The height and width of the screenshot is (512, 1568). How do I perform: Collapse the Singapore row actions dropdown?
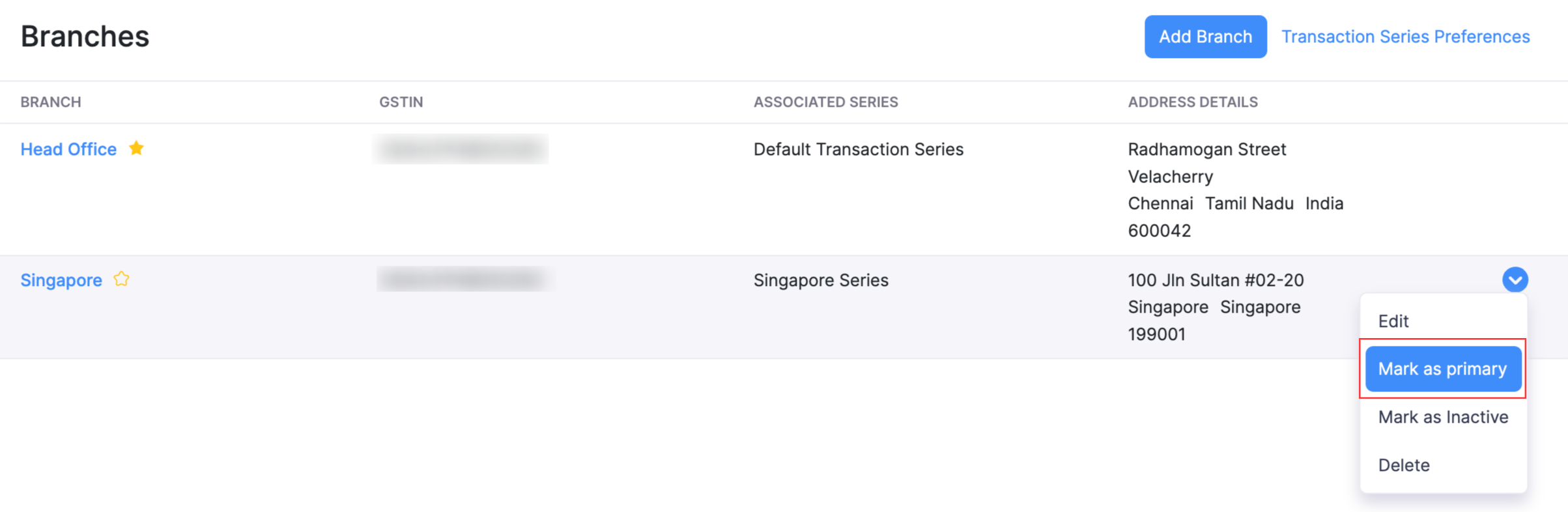[1515, 280]
